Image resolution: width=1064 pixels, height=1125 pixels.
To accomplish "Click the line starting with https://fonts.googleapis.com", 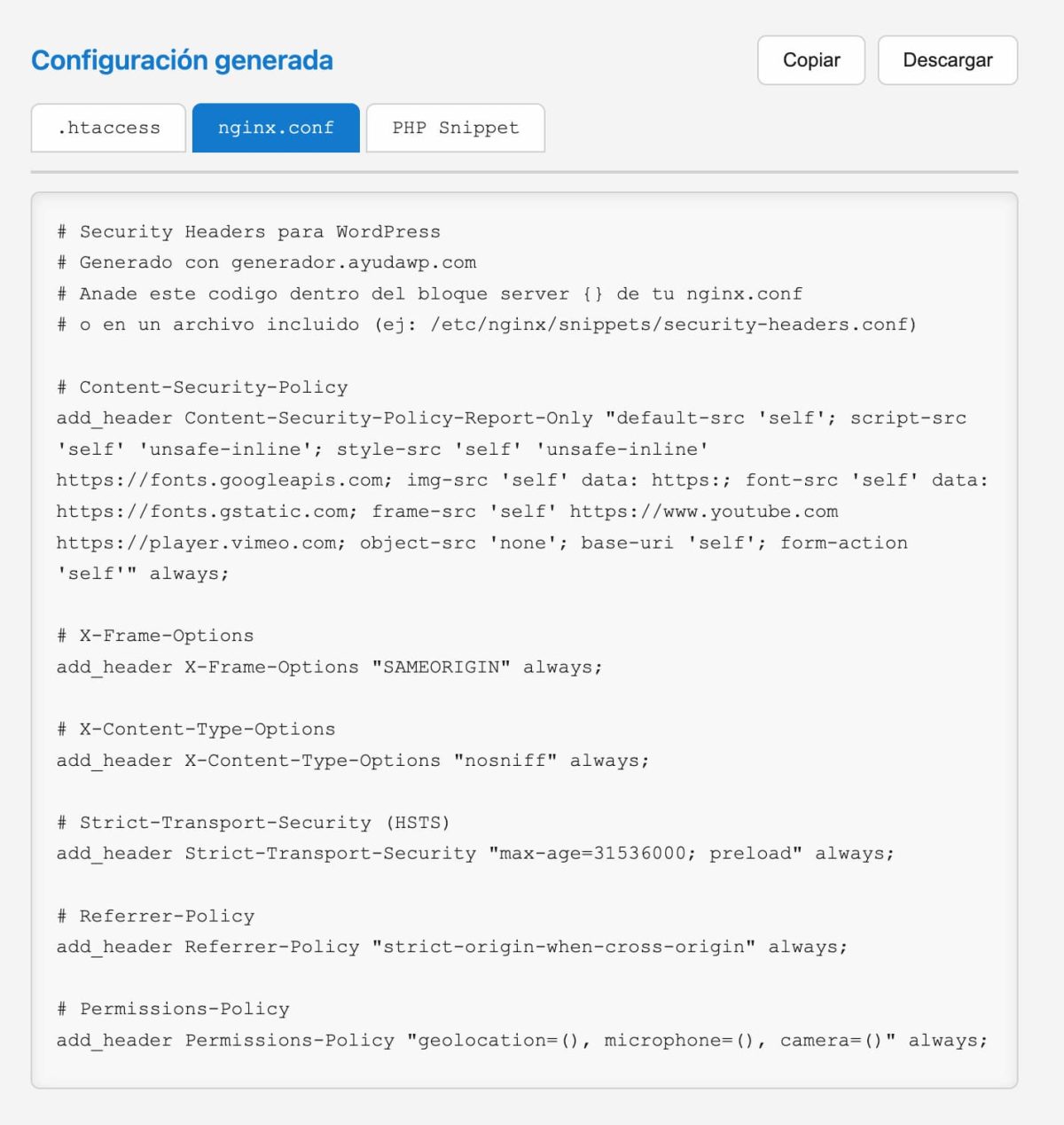I will [522, 480].
